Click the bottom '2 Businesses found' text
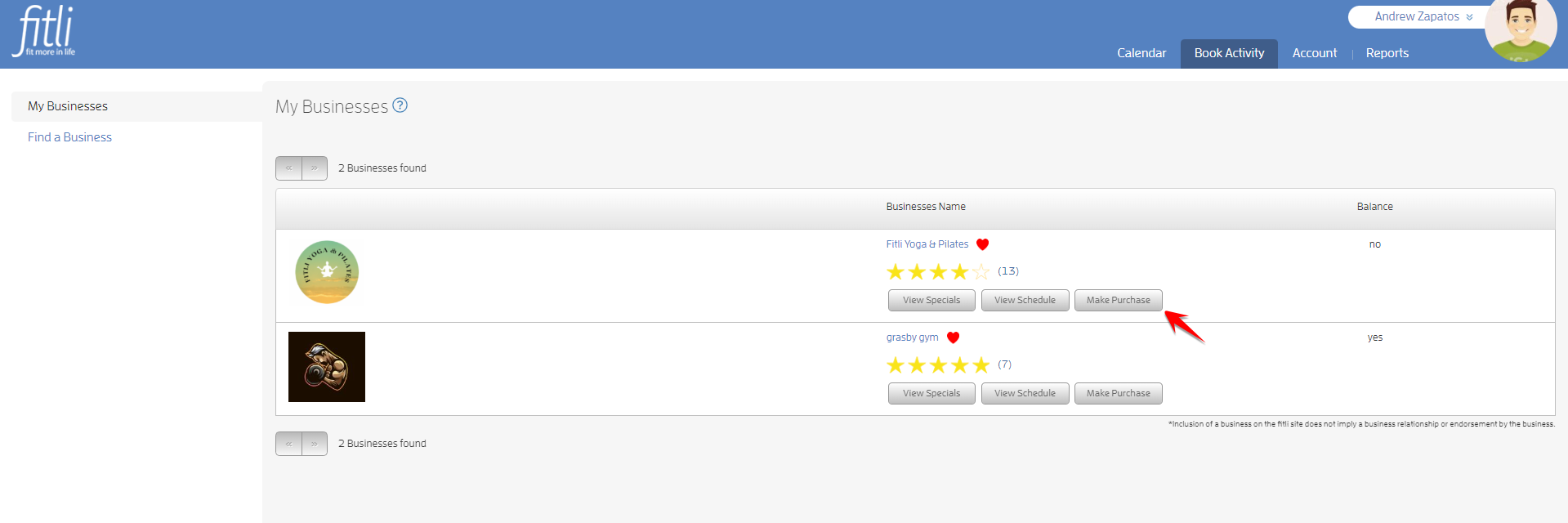Image resolution: width=1568 pixels, height=523 pixels. 382,444
